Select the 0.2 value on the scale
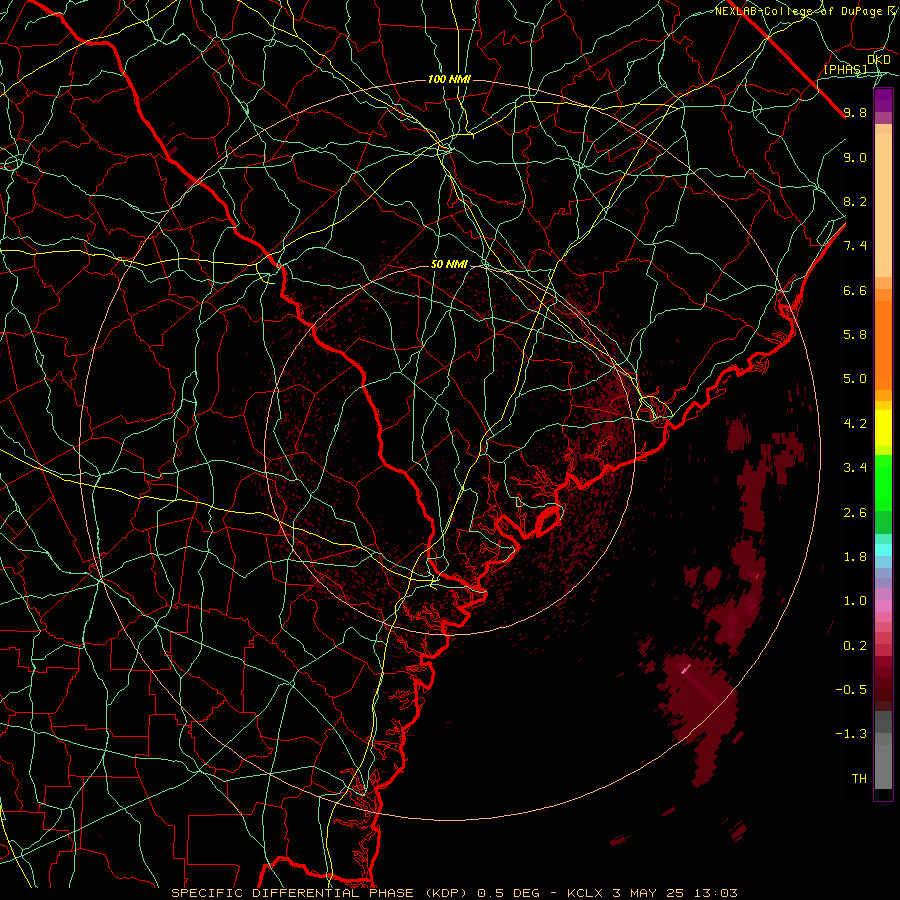The height and width of the screenshot is (900, 900). 855,646
